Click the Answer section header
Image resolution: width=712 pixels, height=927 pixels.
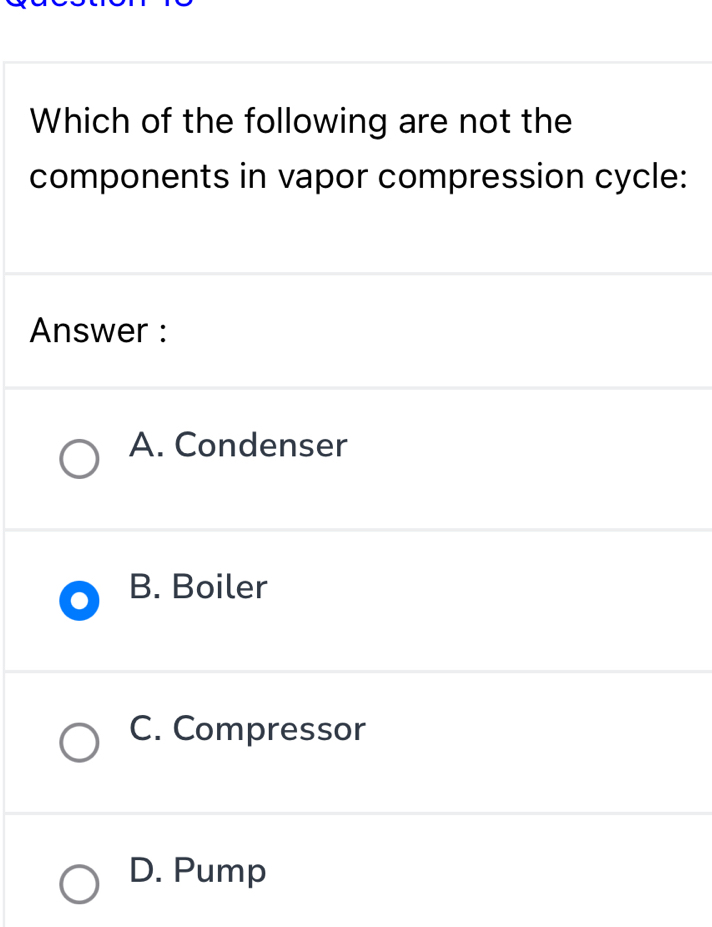[x=95, y=330]
